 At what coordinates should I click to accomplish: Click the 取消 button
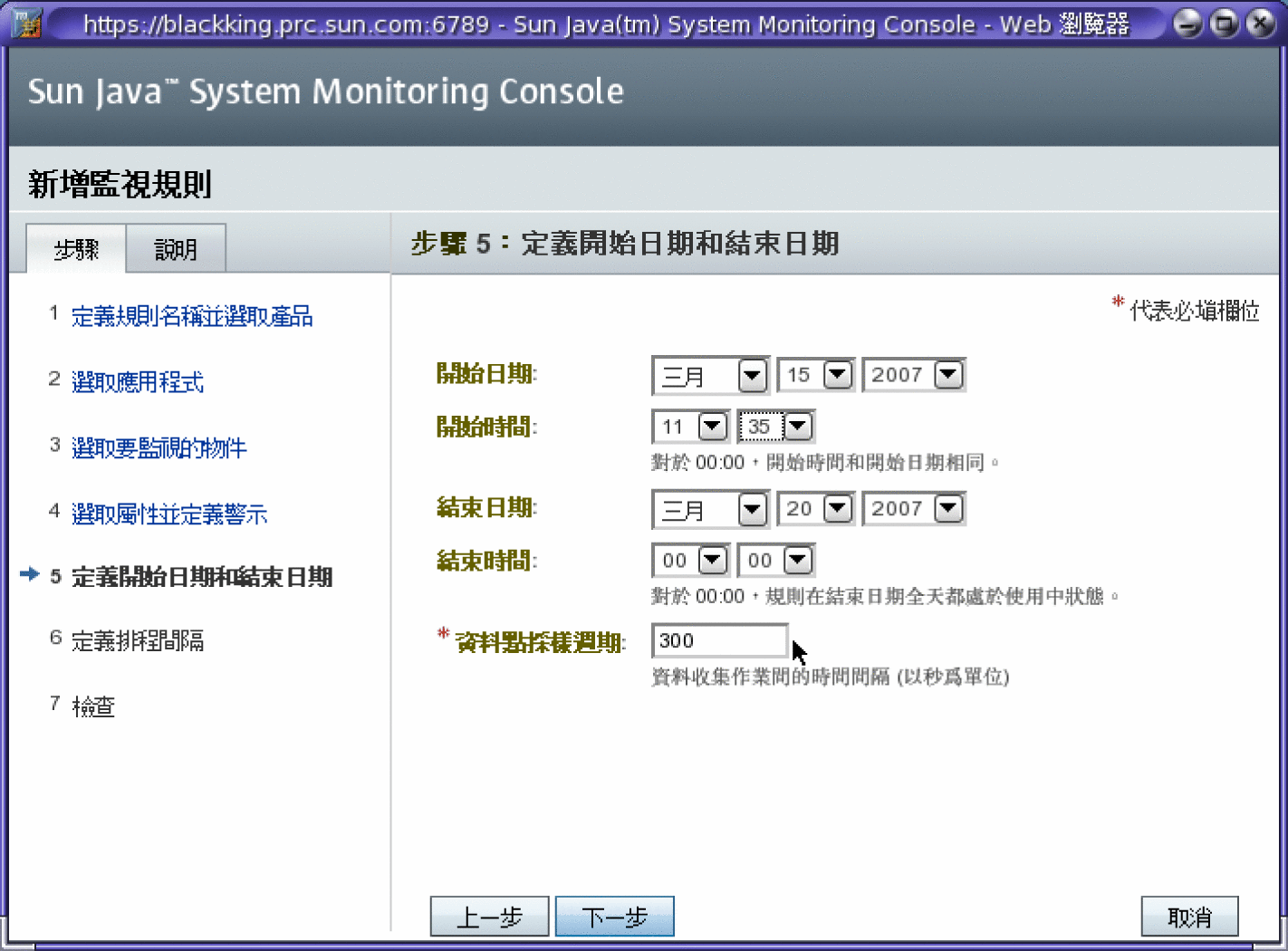pyautogui.click(x=1189, y=917)
